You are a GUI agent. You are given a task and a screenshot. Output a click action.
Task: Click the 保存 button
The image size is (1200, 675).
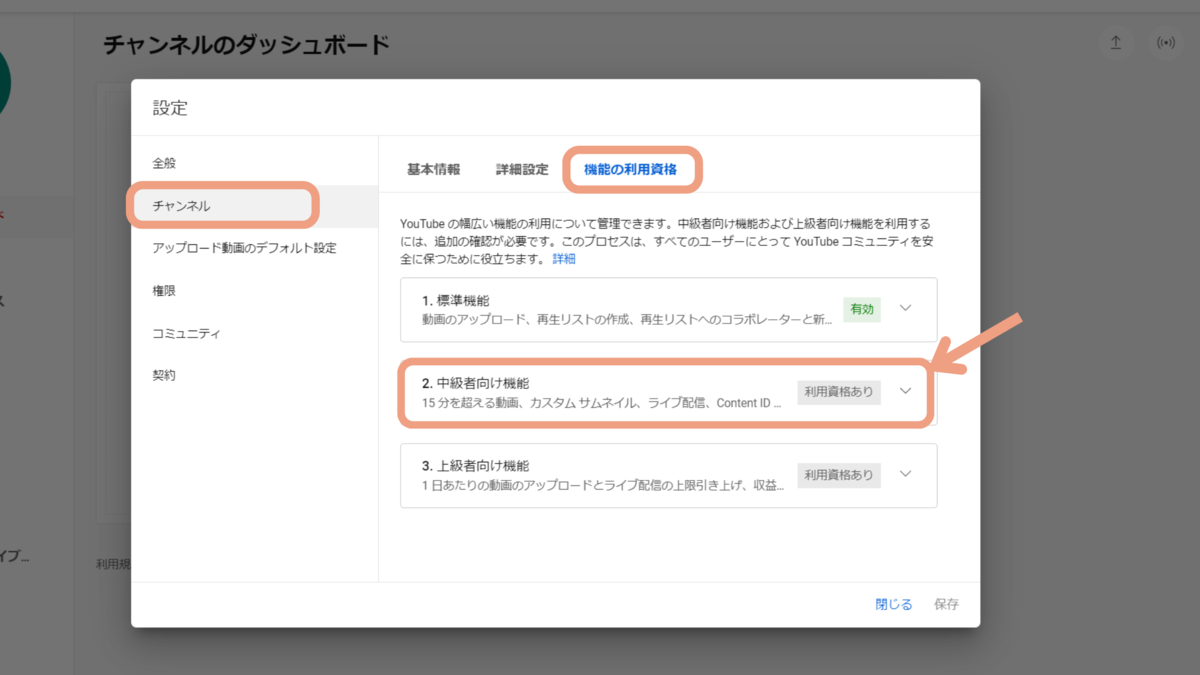click(946, 604)
